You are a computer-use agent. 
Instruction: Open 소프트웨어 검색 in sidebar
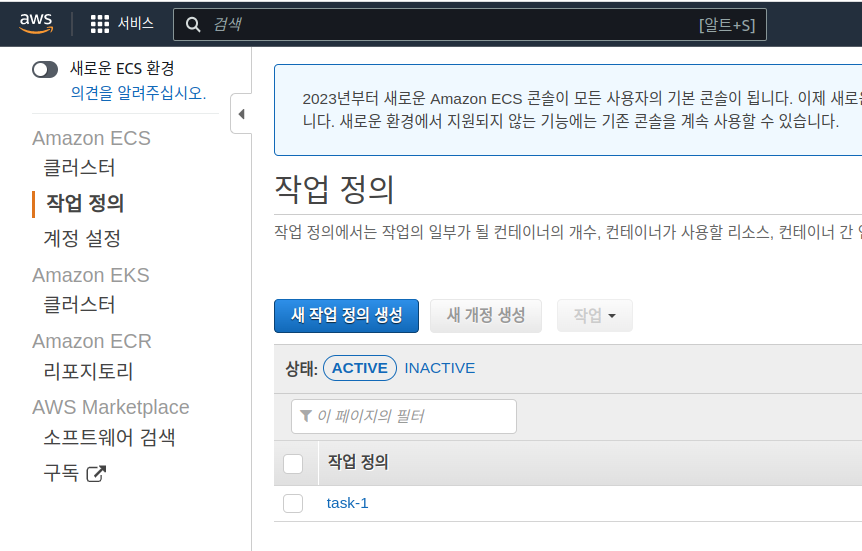(109, 438)
